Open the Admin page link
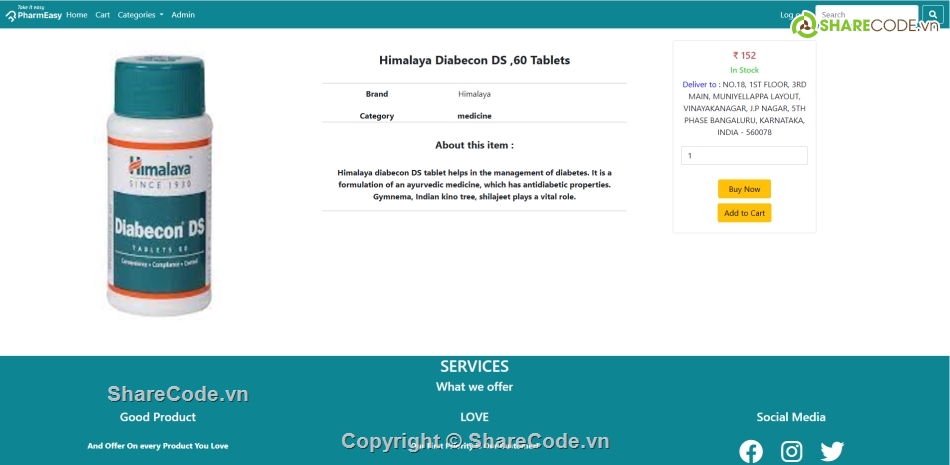This screenshot has height=465, width=950. coord(183,15)
